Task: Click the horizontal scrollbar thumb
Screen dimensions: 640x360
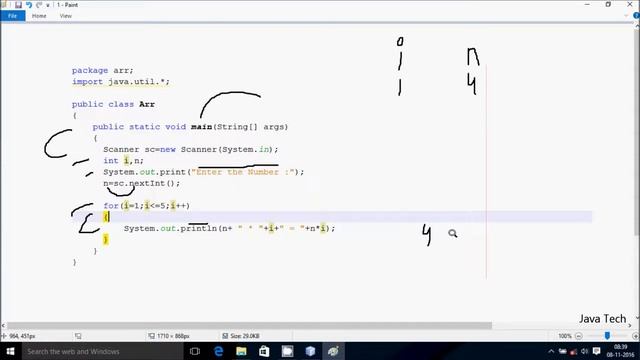Action: [x=249, y=325]
